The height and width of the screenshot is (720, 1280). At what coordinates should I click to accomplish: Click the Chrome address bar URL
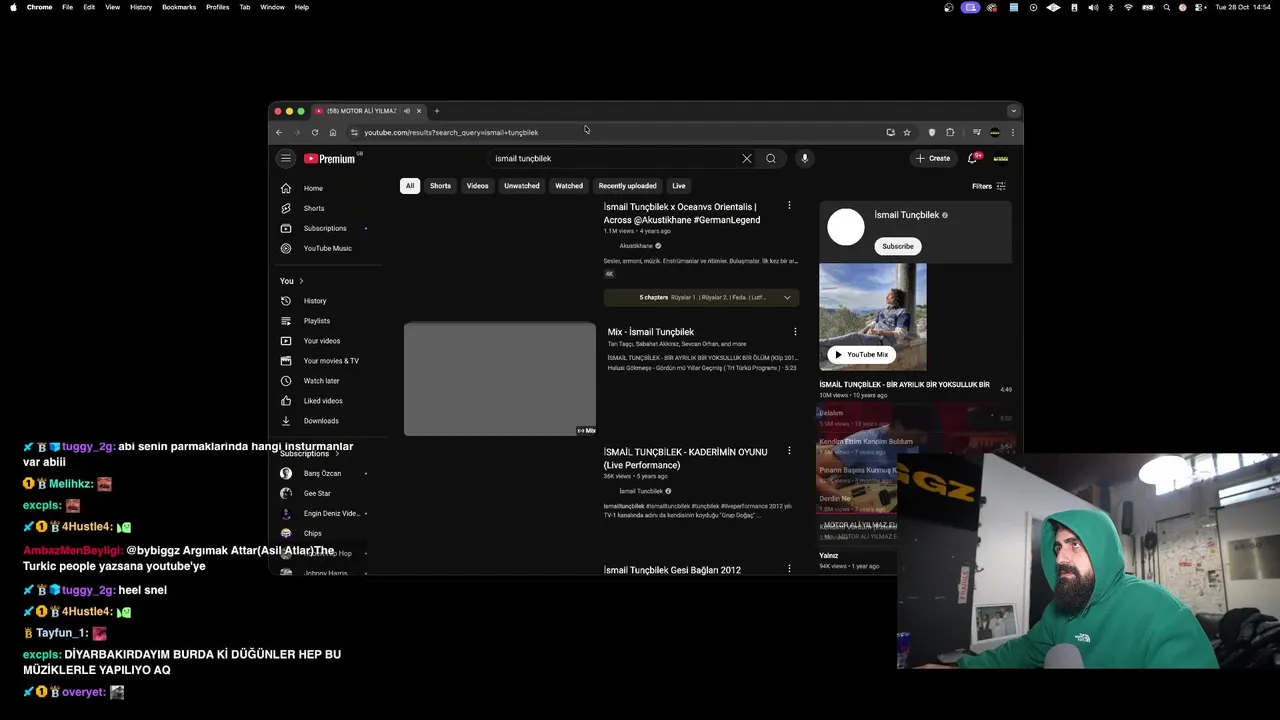tap(451, 132)
